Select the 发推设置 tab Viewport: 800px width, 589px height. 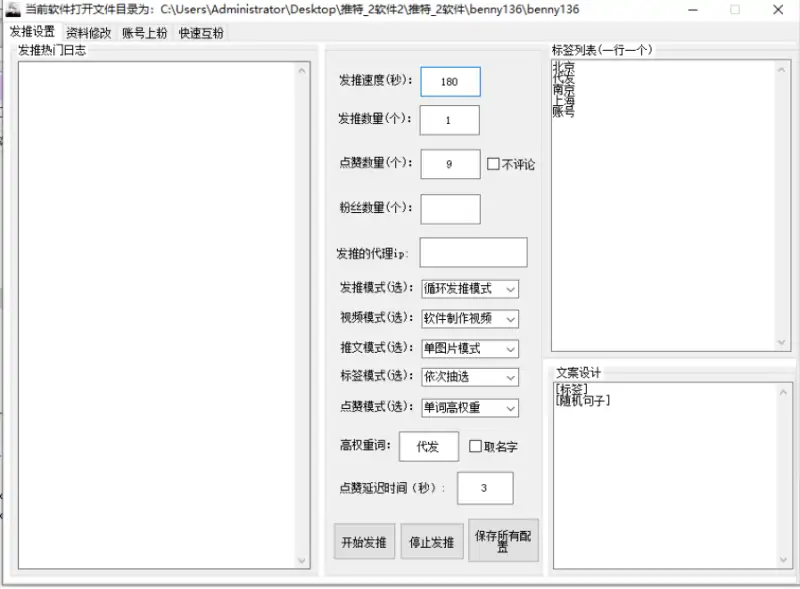click(32, 32)
